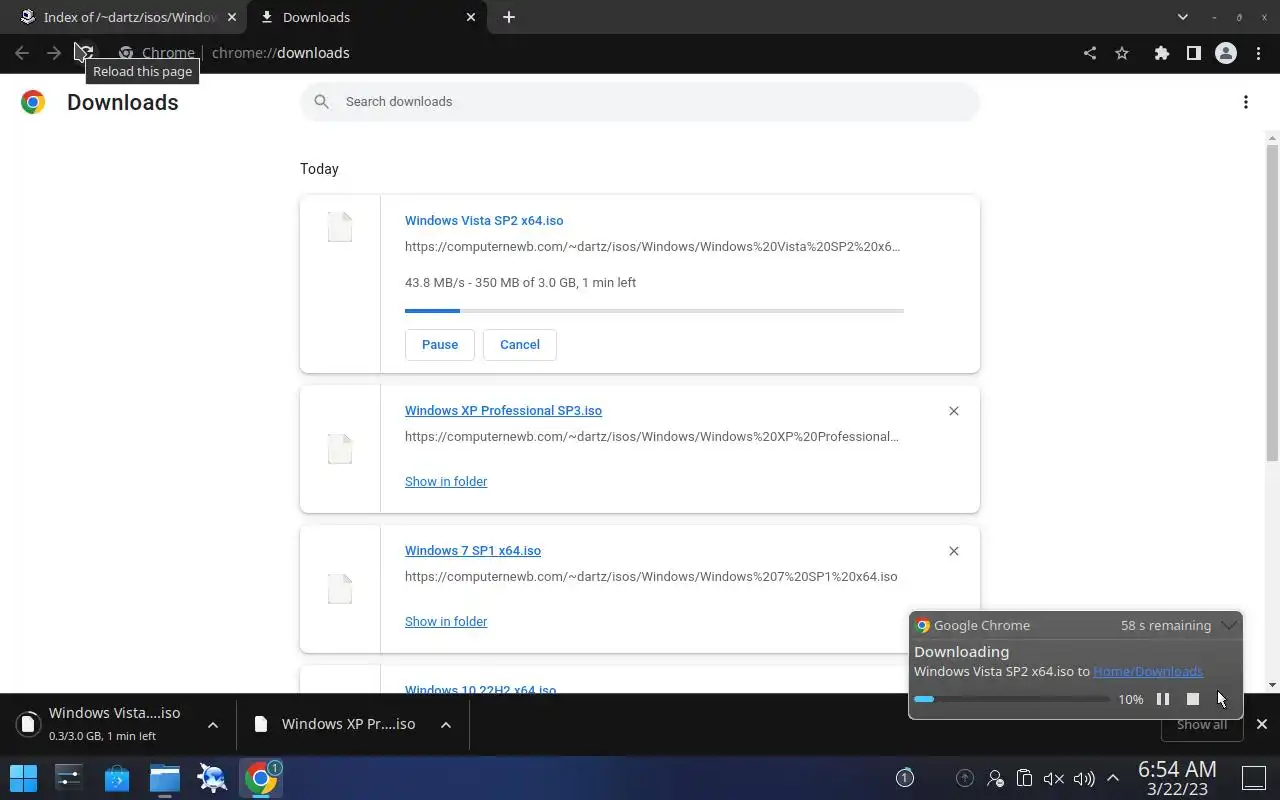
Task: Click the browser forward arrow
Action: tap(54, 53)
